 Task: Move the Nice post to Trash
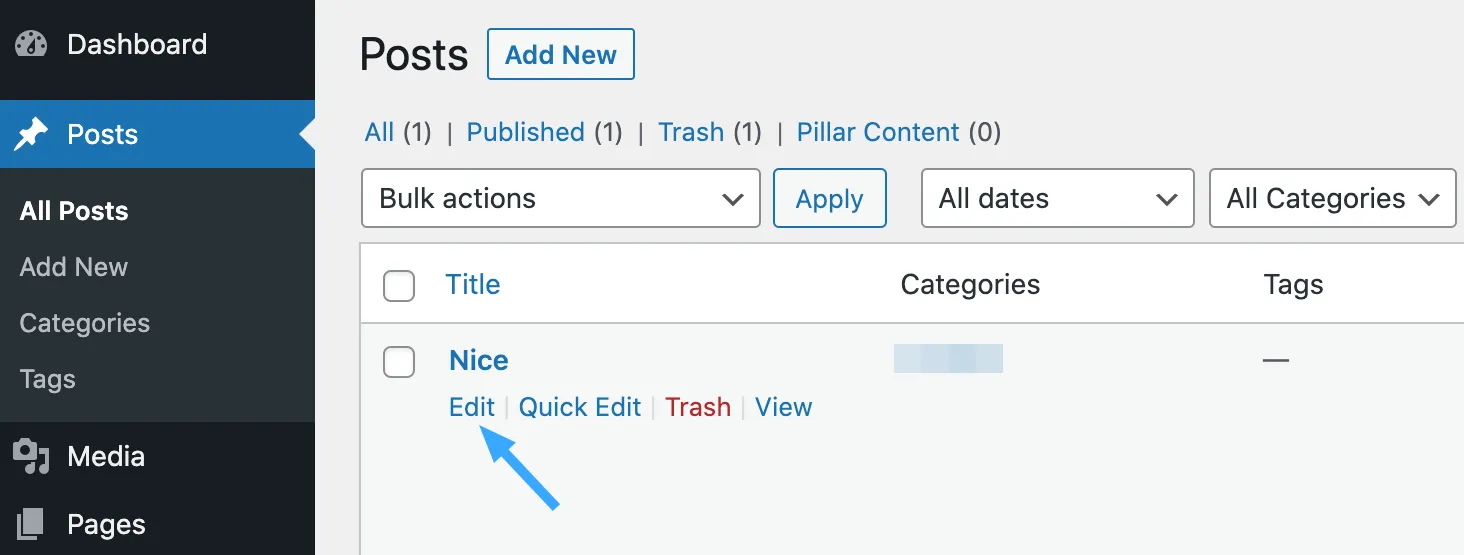point(698,407)
